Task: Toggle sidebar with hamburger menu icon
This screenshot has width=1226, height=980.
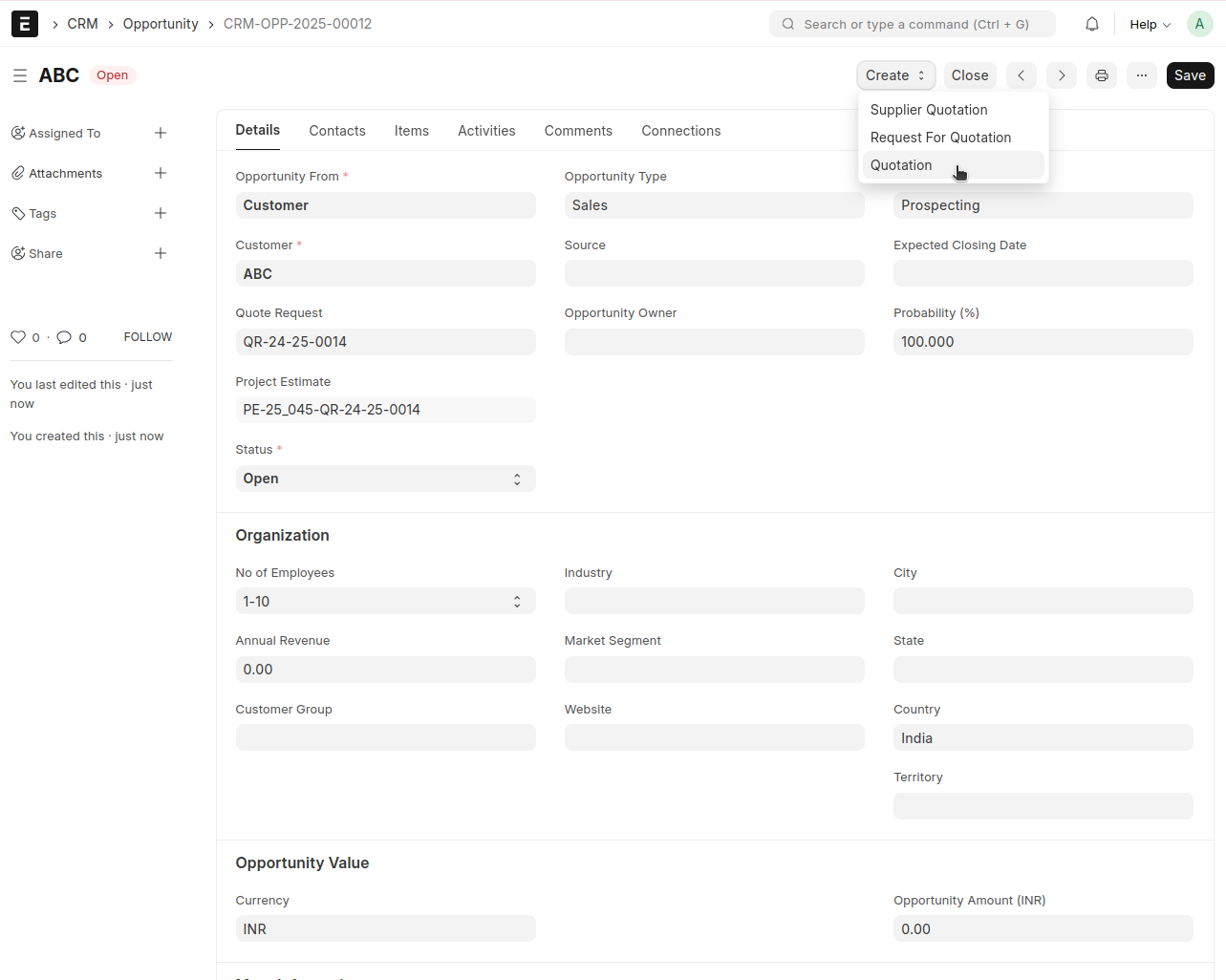Action: point(19,75)
